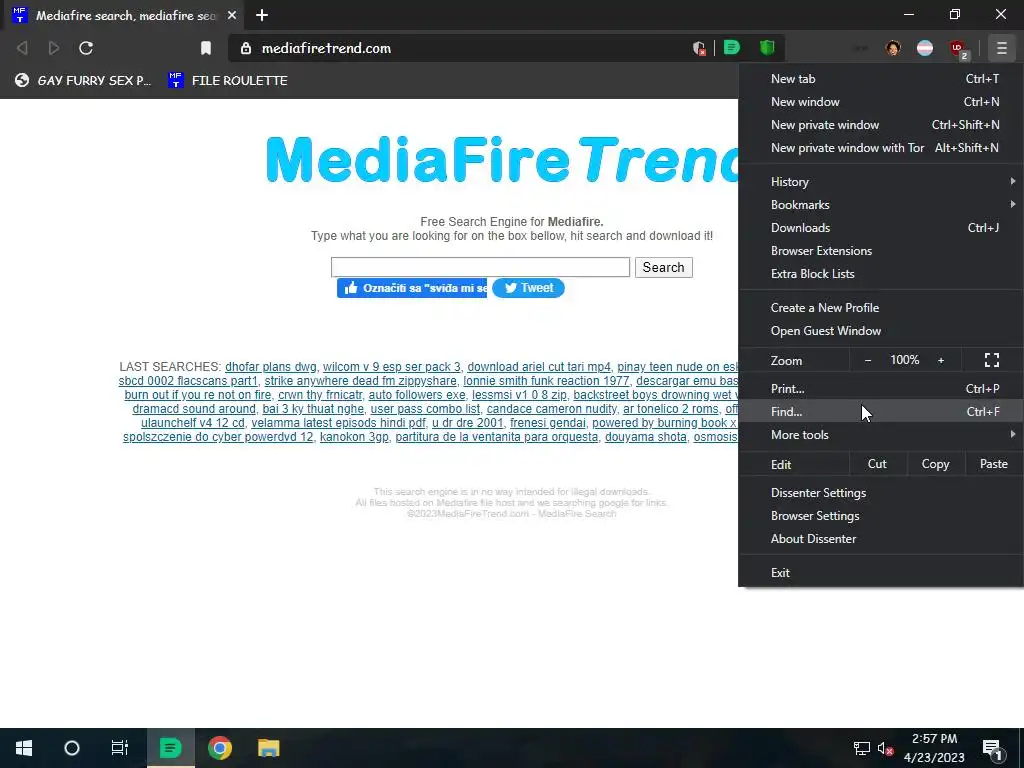
Task: Open Browser Extensions menu entry
Action: tap(881, 251)
